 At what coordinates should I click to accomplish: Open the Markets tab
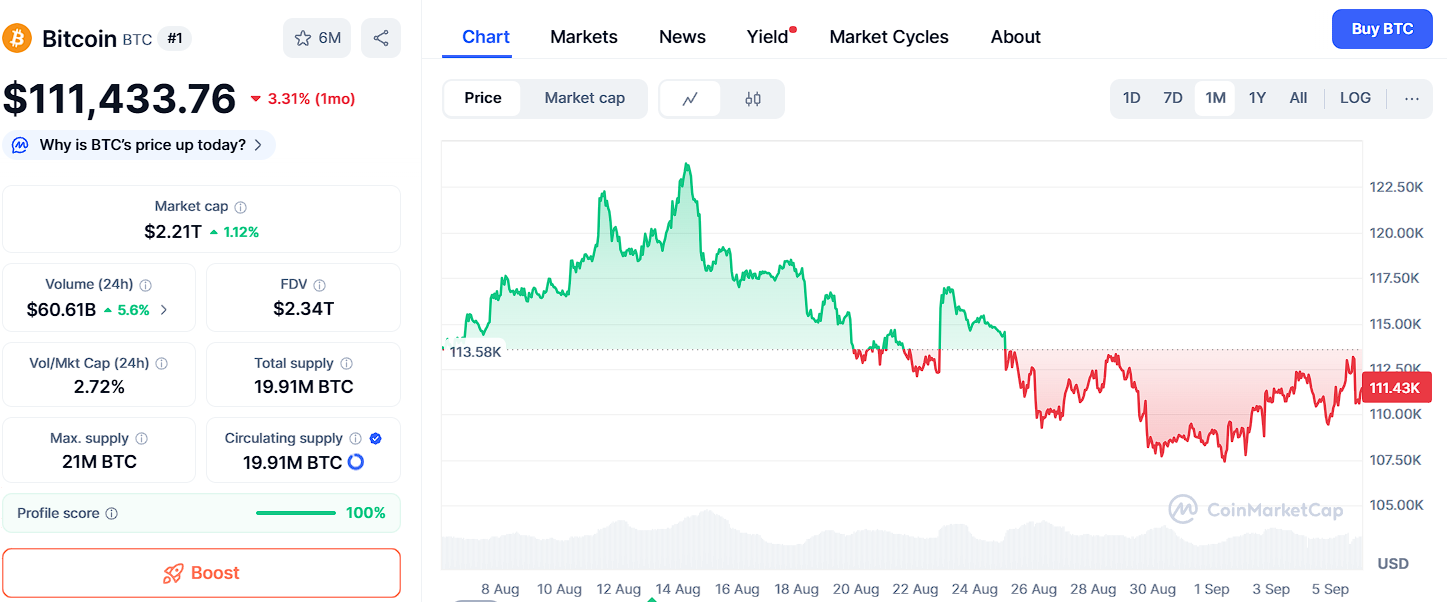point(584,37)
